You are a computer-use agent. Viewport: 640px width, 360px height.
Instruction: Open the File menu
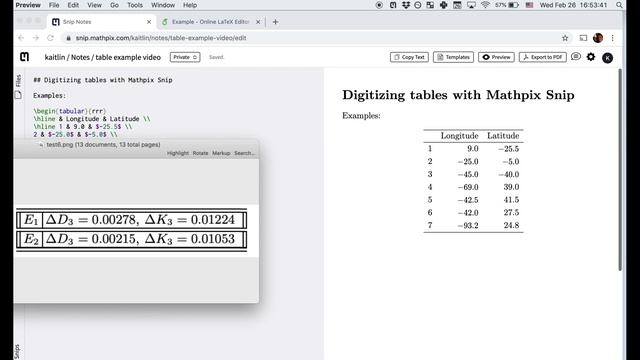pyautogui.click(x=54, y=5)
